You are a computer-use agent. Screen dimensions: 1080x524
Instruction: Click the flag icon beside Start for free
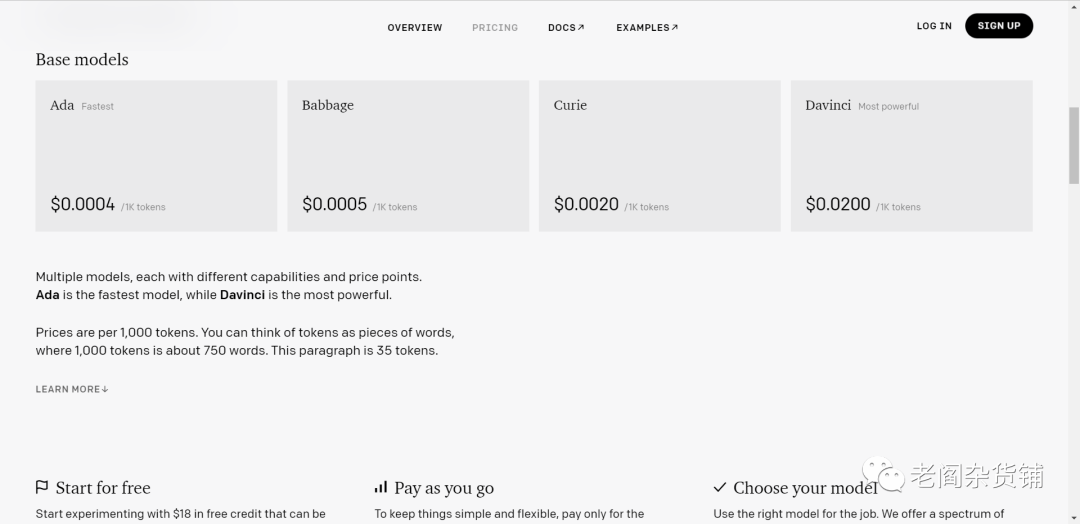[x=42, y=487]
